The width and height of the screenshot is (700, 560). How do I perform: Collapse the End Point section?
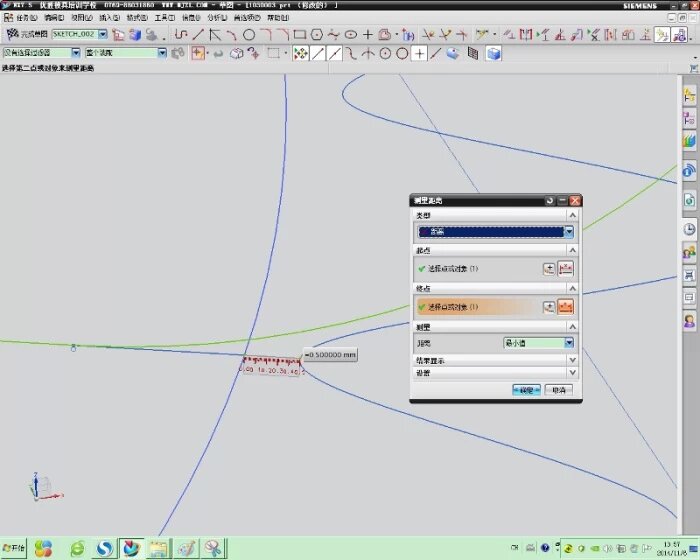[572, 288]
